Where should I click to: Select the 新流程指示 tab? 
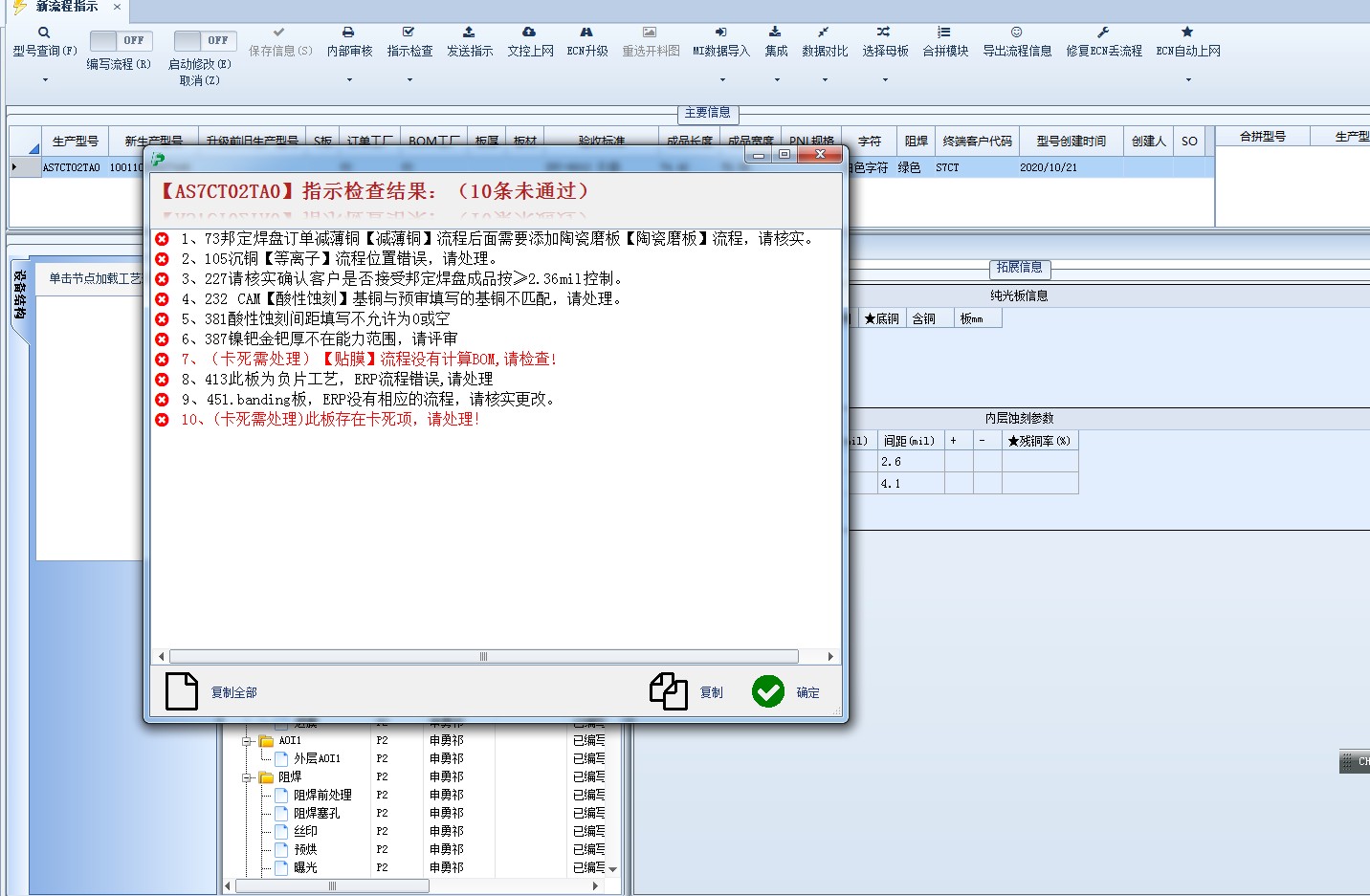(66, 7)
